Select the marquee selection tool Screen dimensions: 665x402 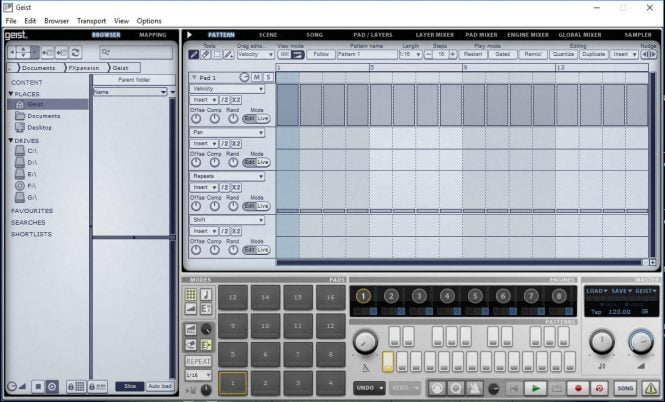[x=217, y=54]
